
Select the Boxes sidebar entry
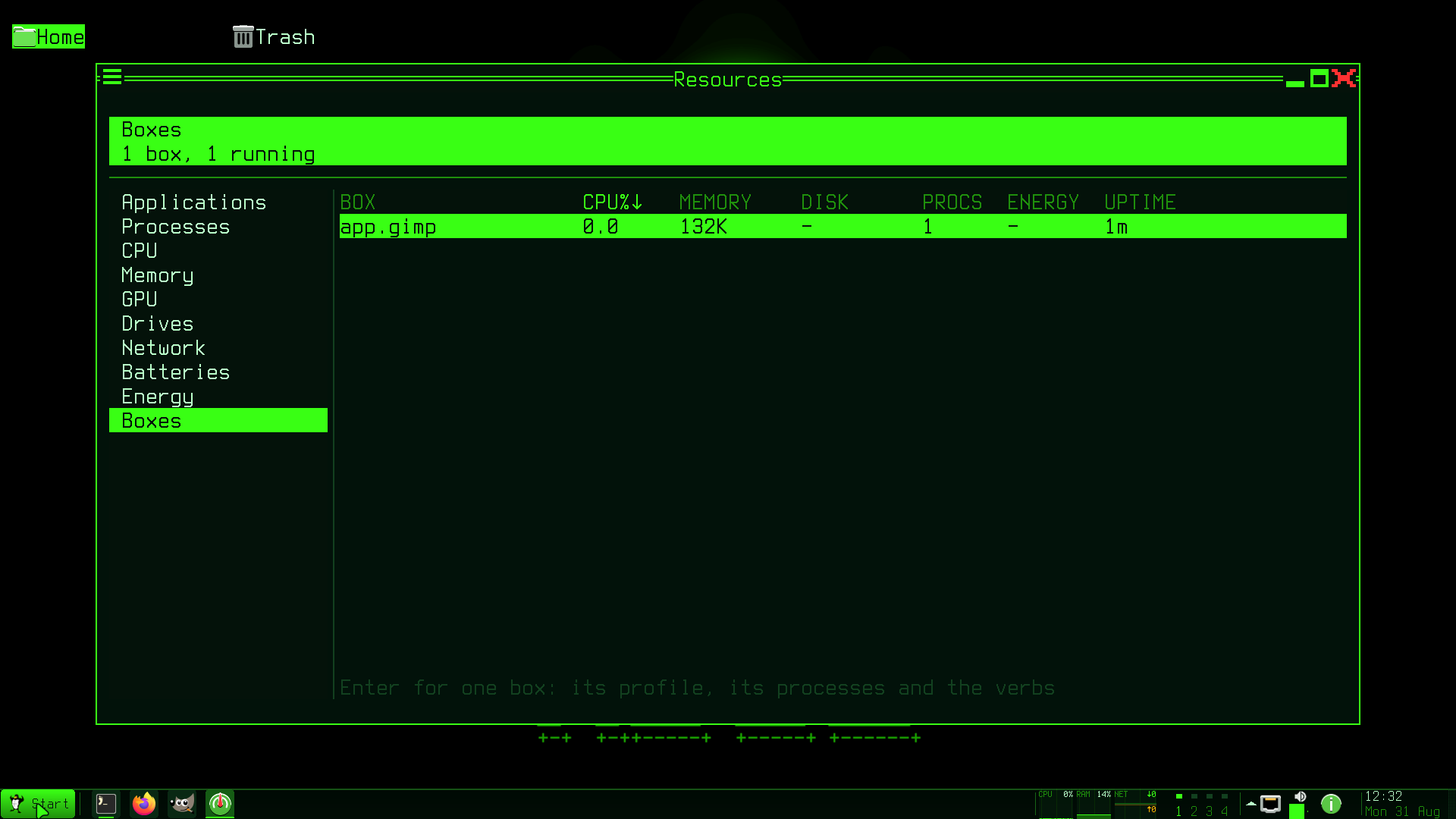coord(218,421)
